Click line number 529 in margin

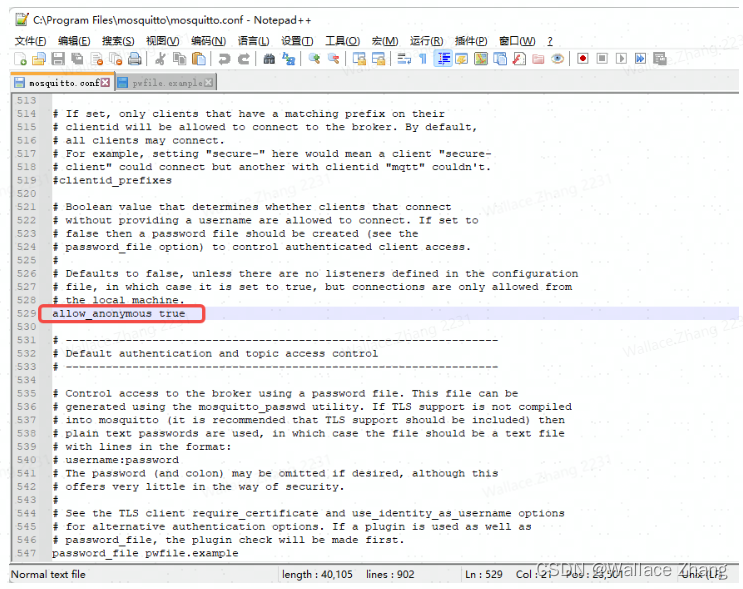(x=27, y=313)
